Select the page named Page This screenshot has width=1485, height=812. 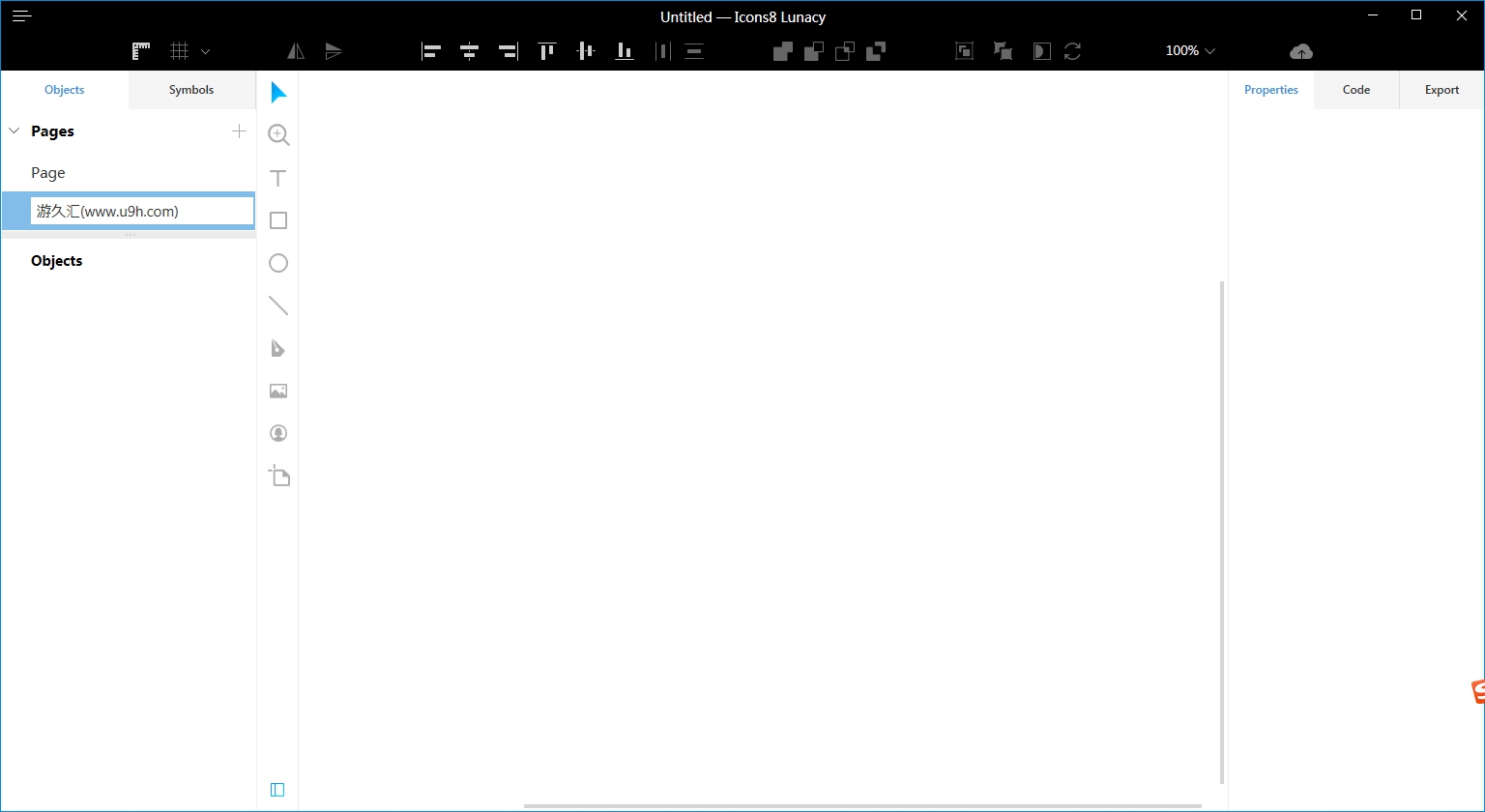129,172
